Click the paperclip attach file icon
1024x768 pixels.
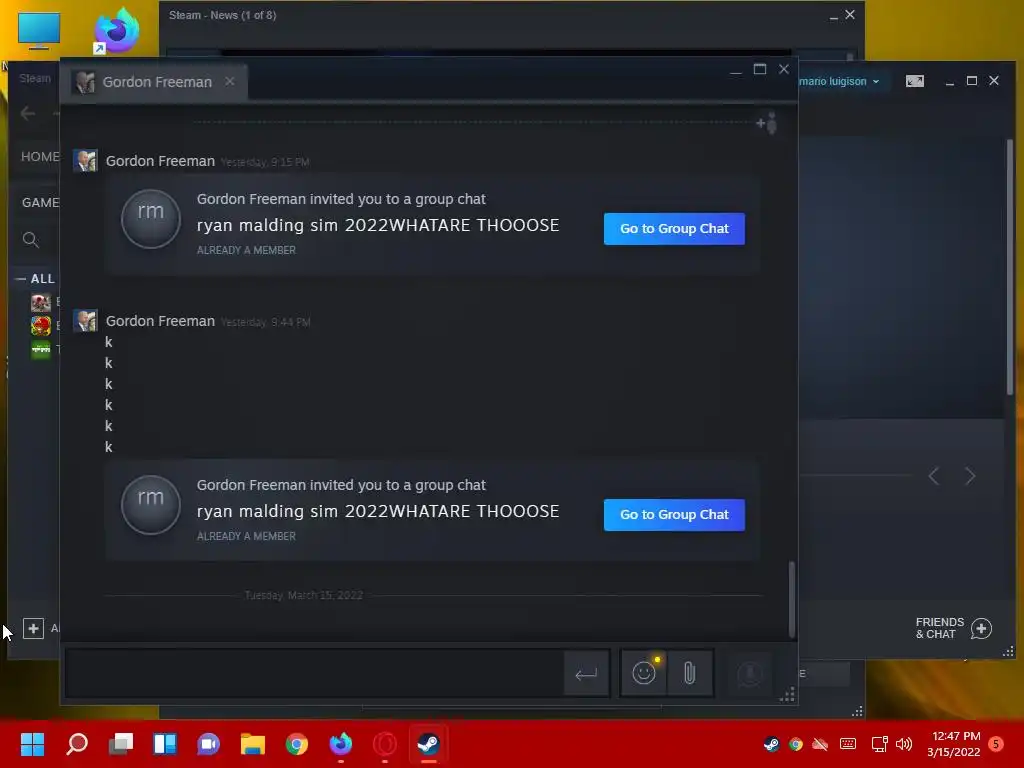pos(689,672)
